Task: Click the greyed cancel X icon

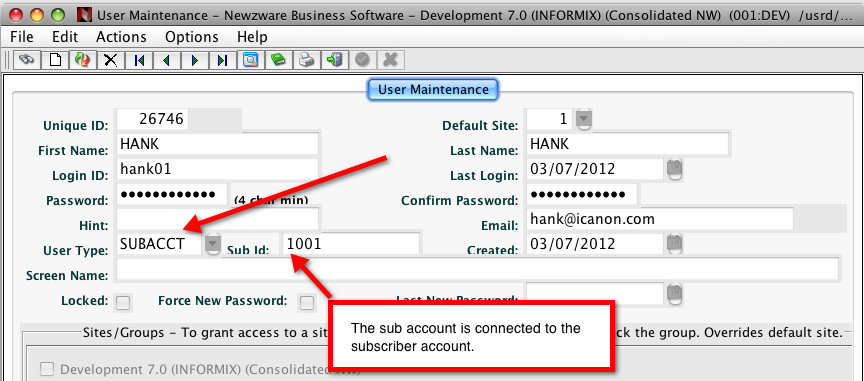Action: tap(390, 60)
